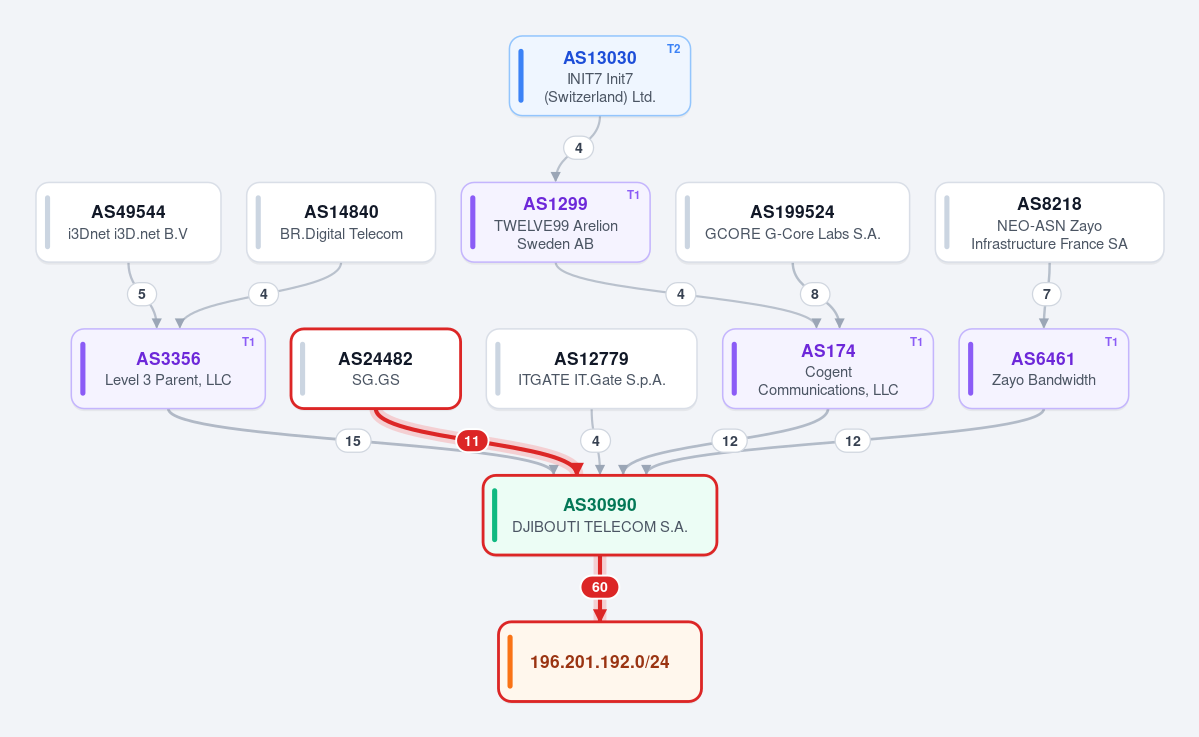Click the red 60 edge badge
The width and height of the screenshot is (1199, 737).
click(x=600, y=587)
